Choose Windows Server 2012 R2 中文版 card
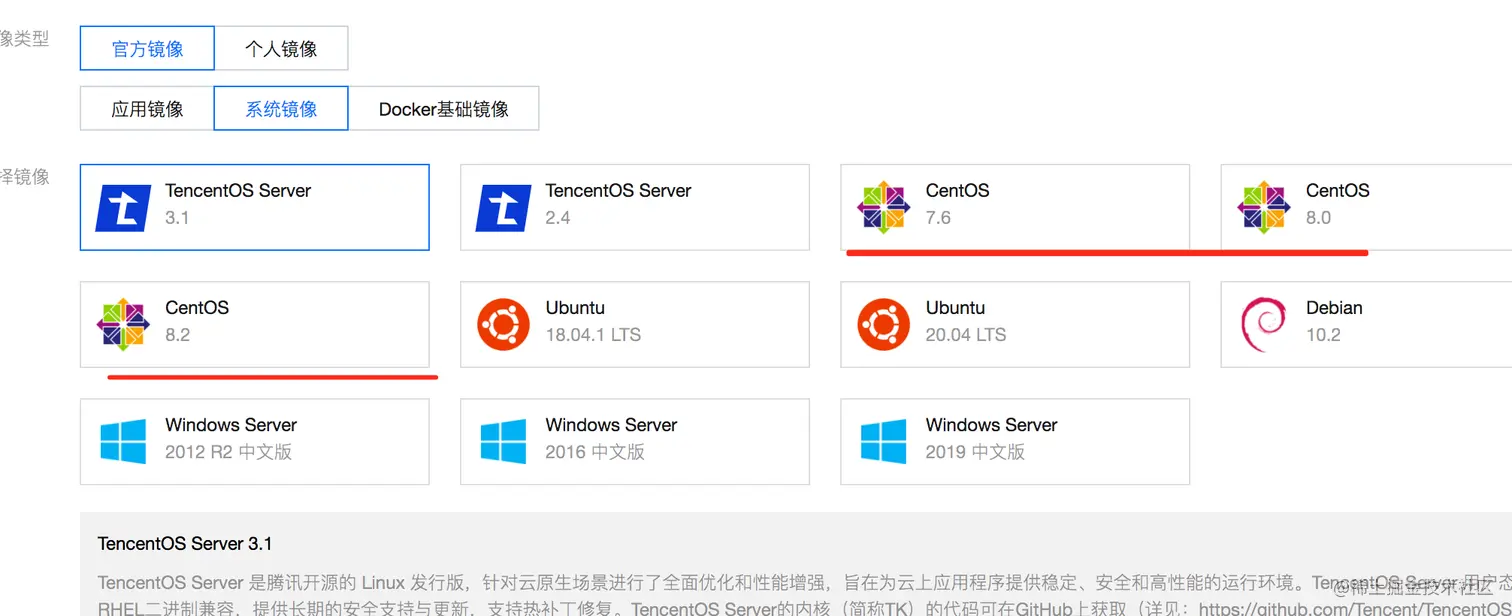1512x616 pixels. click(255, 441)
